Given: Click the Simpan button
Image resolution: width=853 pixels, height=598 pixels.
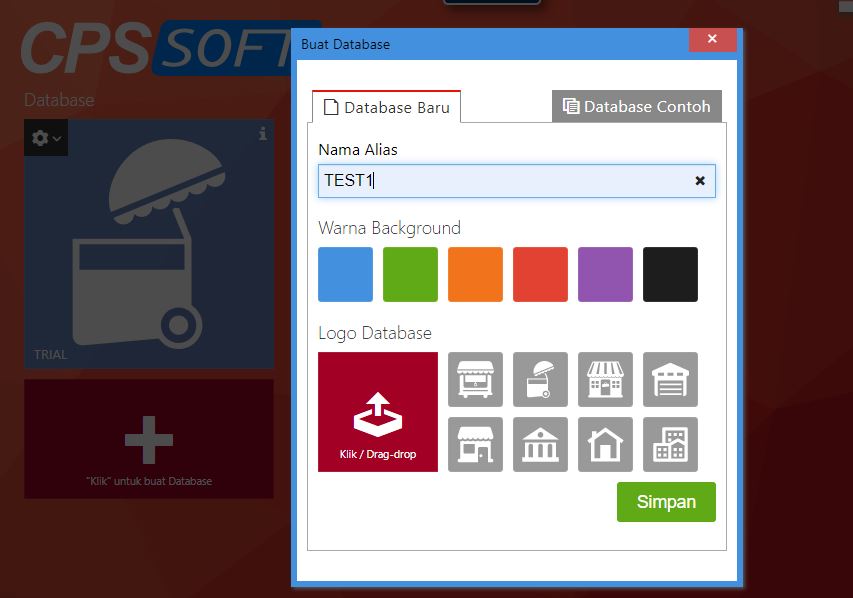Looking at the screenshot, I should (666, 502).
